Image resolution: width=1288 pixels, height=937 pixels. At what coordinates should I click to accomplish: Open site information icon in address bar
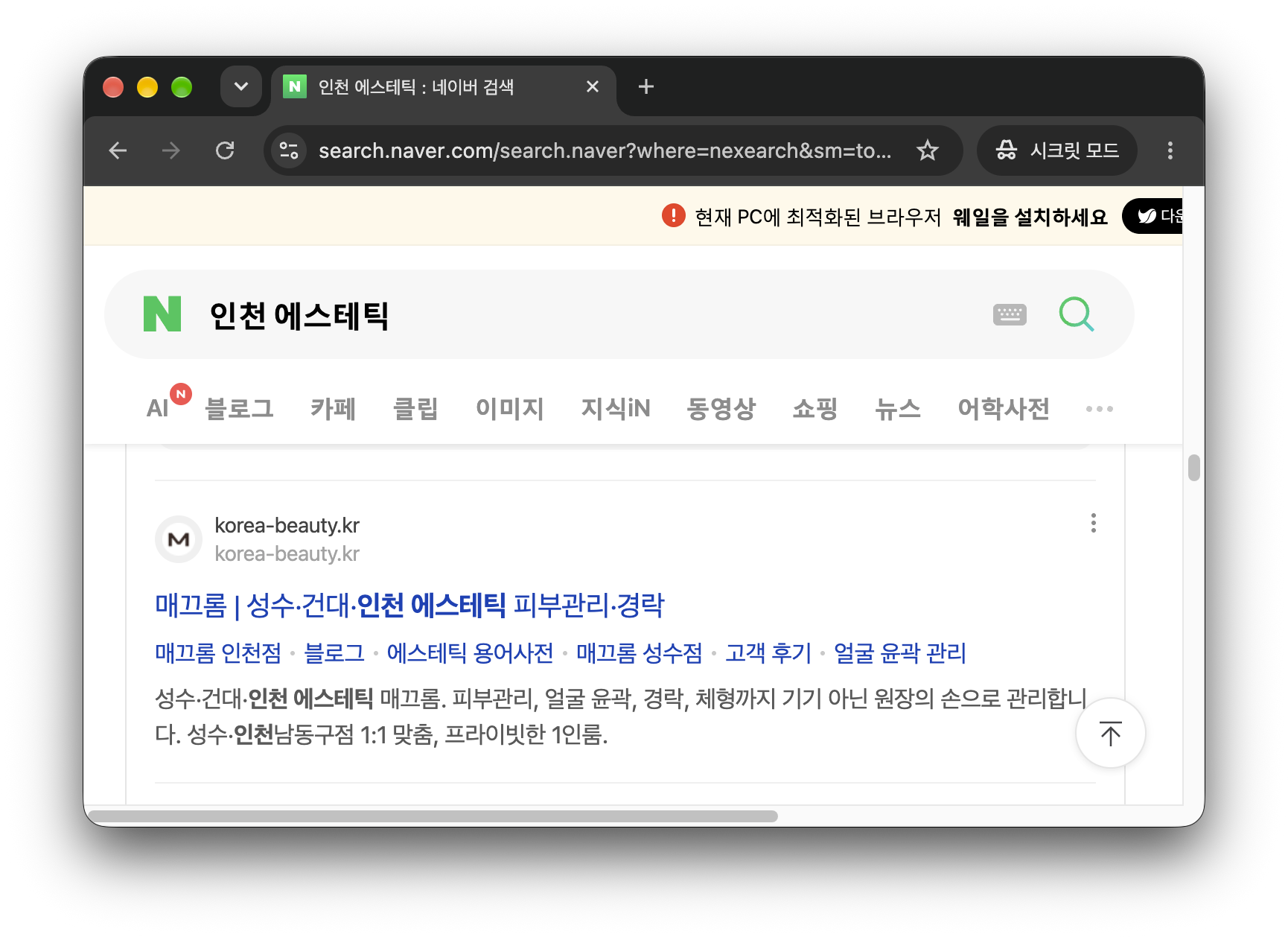coord(289,151)
